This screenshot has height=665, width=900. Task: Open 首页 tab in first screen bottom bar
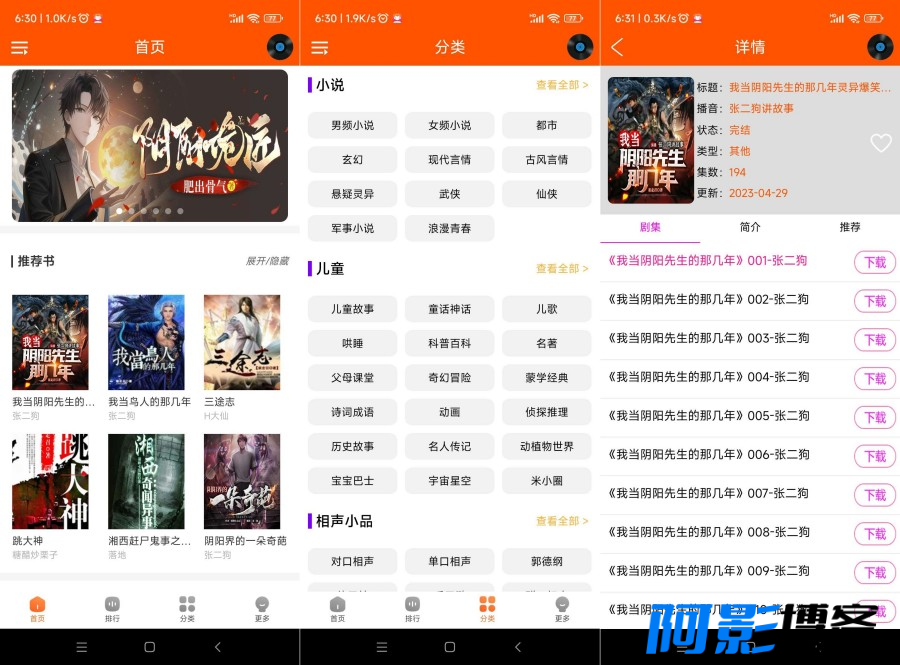pyautogui.click(x=37, y=609)
